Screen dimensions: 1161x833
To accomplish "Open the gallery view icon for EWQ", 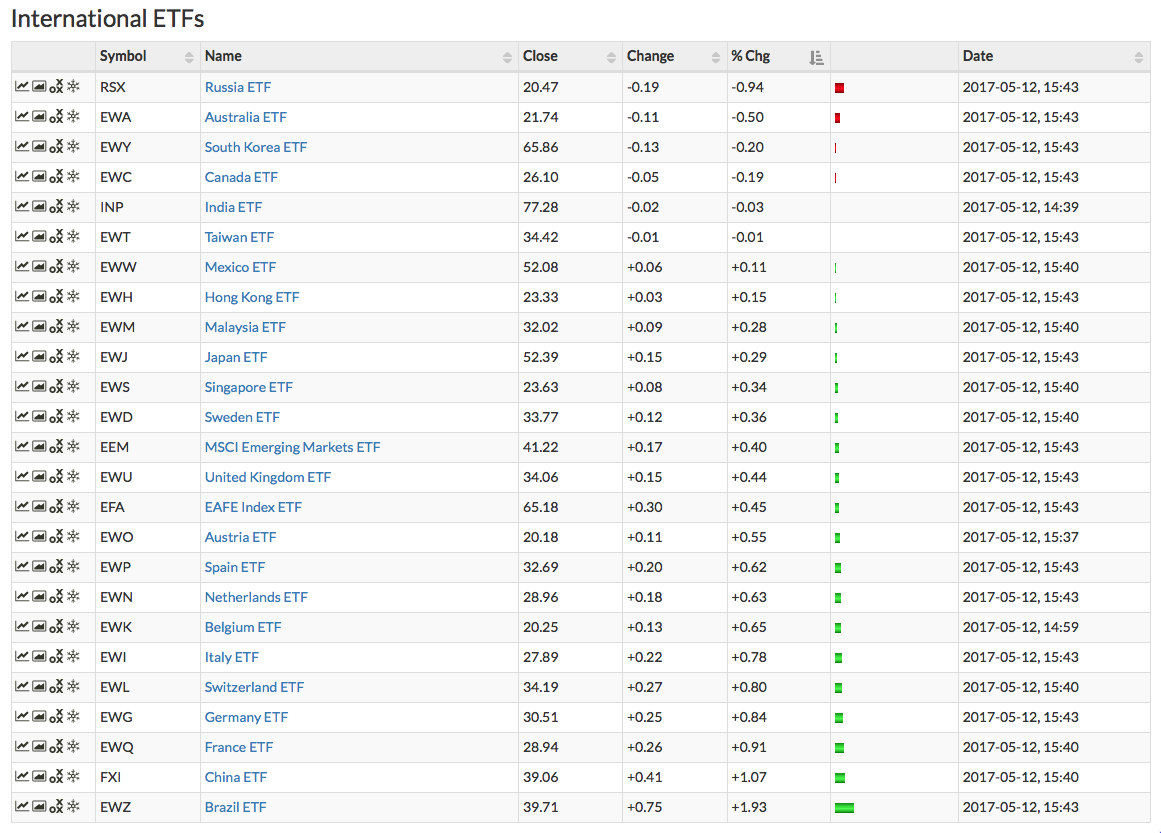I will tap(39, 746).
